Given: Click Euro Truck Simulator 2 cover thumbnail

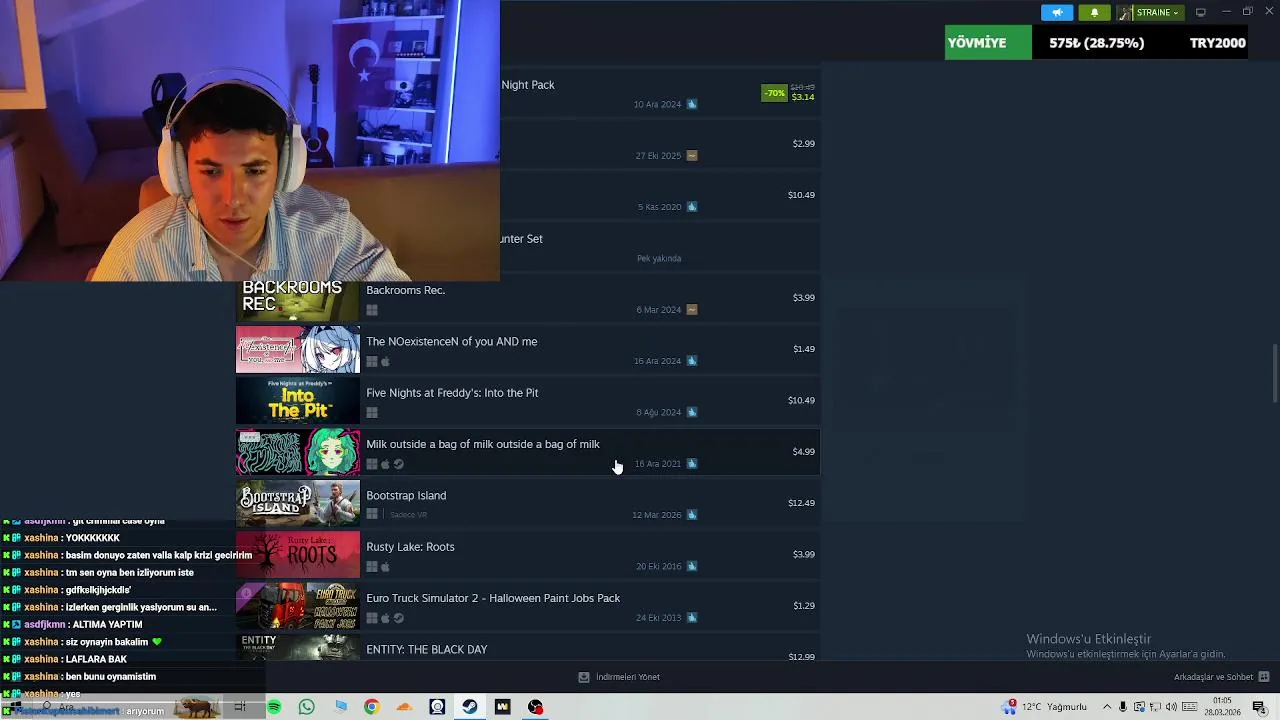Looking at the screenshot, I should 298,607.
